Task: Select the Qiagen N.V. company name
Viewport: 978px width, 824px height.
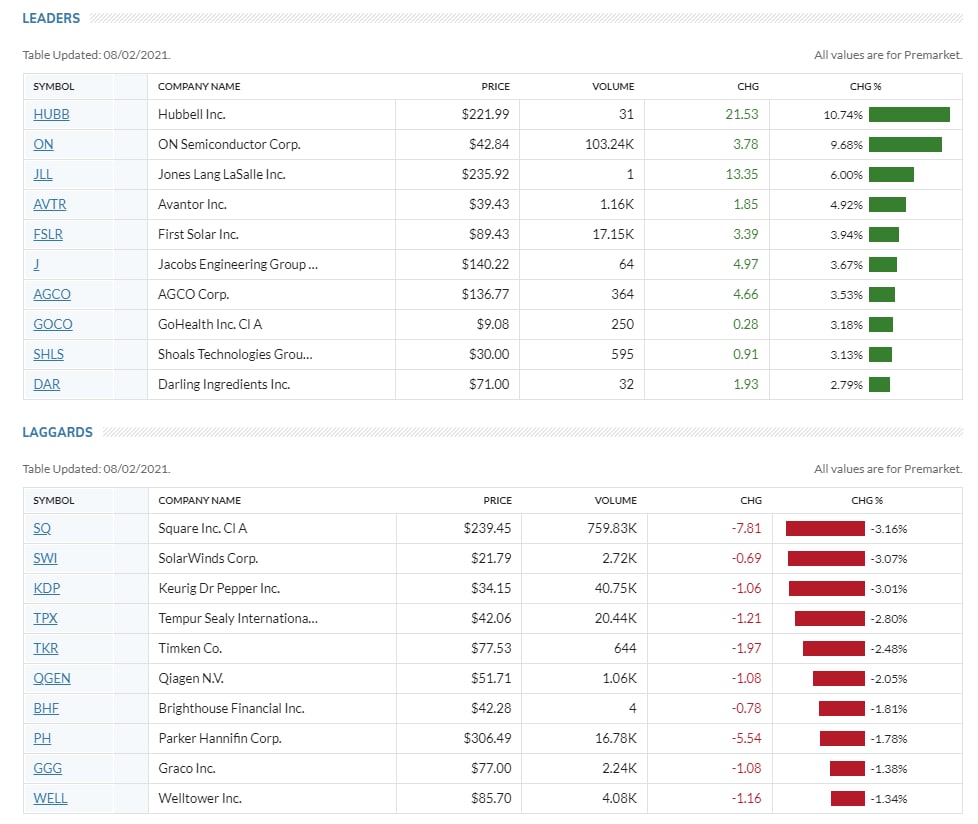Action: pyautogui.click(x=191, y=678)
